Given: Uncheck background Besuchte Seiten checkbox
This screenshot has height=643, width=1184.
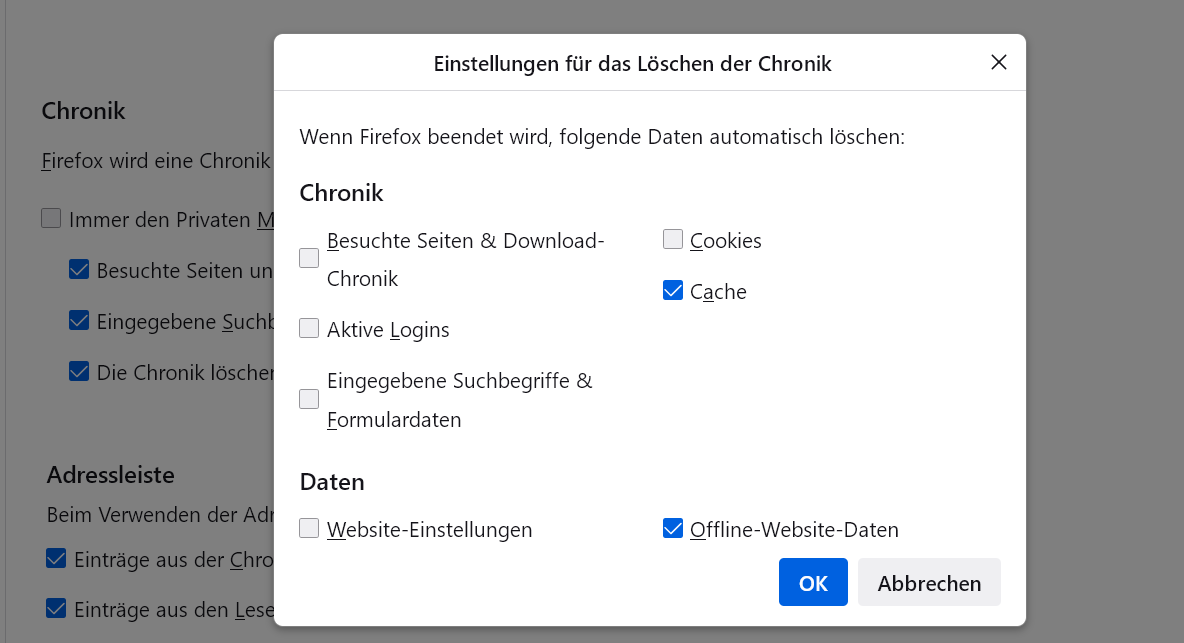Looking at the screenshot, I should pos(79,270).
